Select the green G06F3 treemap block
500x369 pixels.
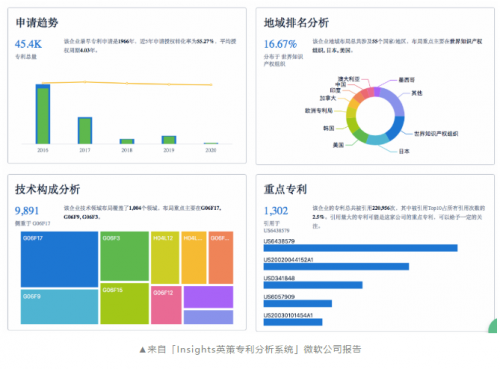[125, 256]
